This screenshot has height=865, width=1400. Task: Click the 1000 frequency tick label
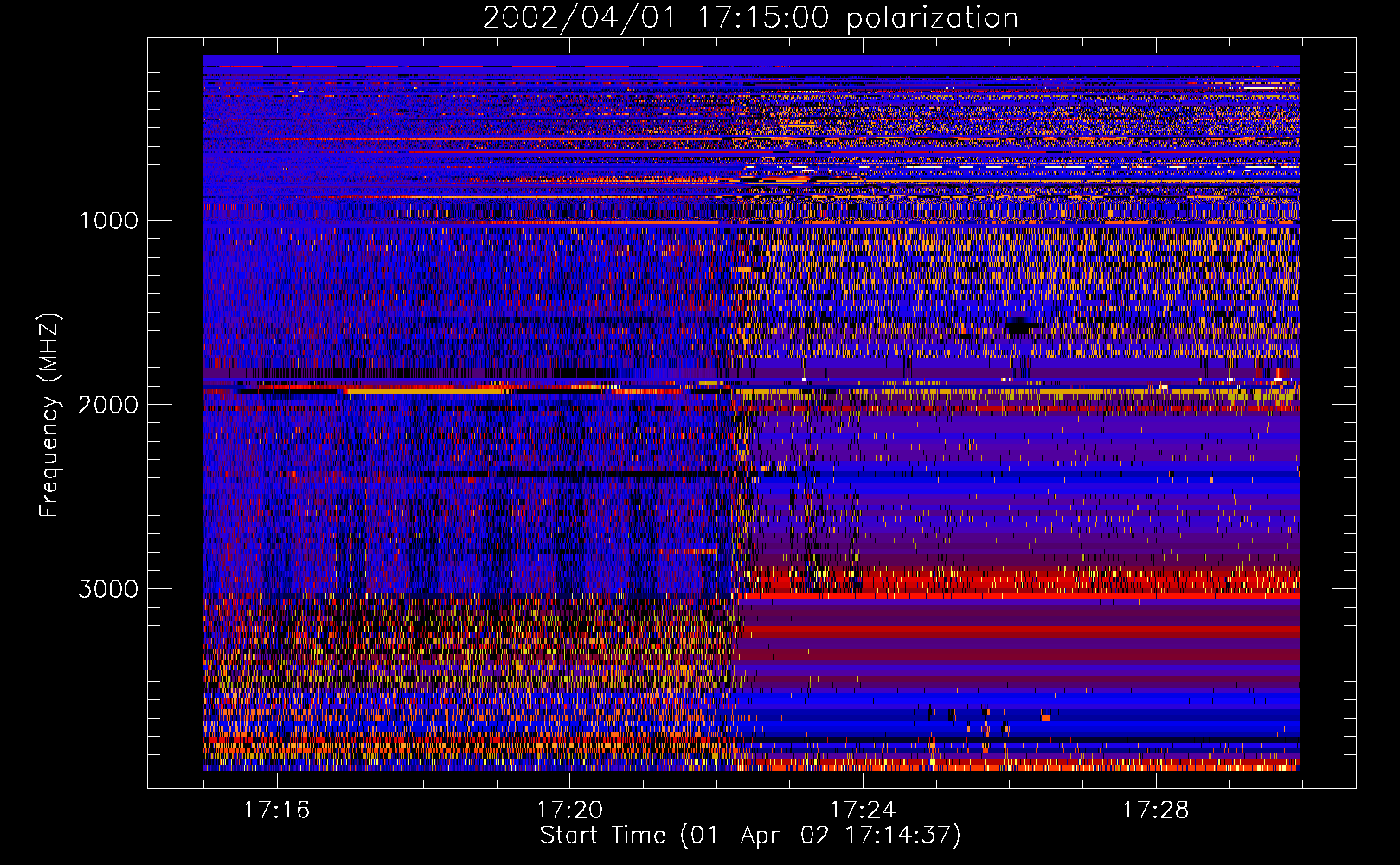108,221
